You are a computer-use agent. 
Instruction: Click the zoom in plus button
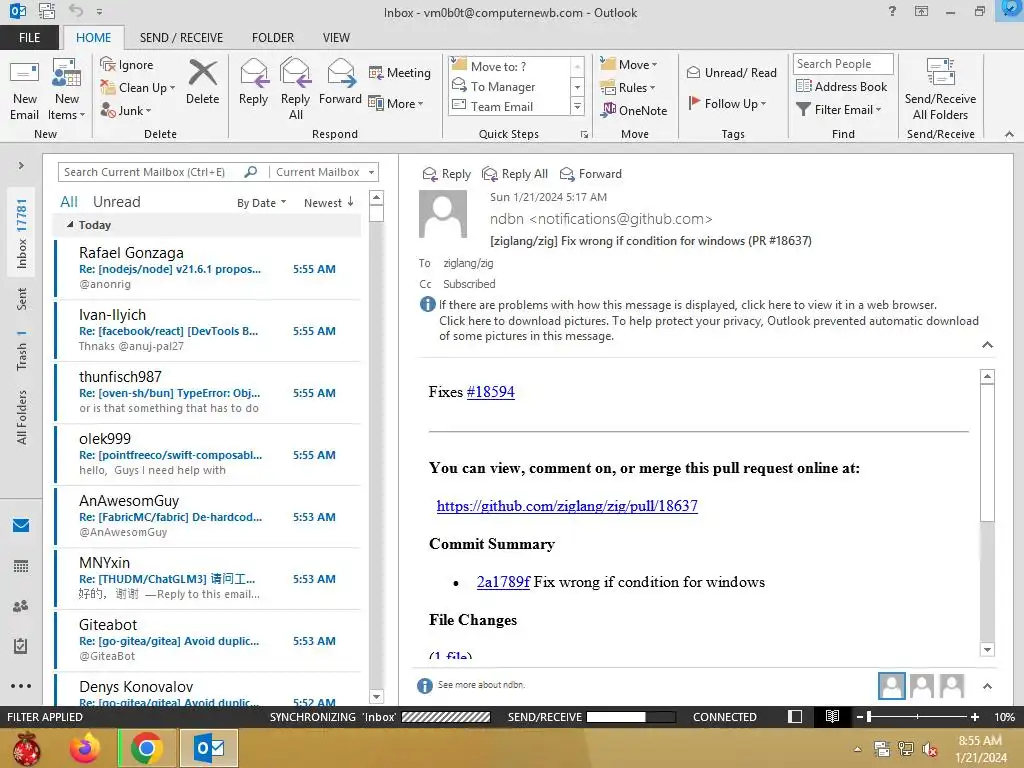[x=974, y=716]
